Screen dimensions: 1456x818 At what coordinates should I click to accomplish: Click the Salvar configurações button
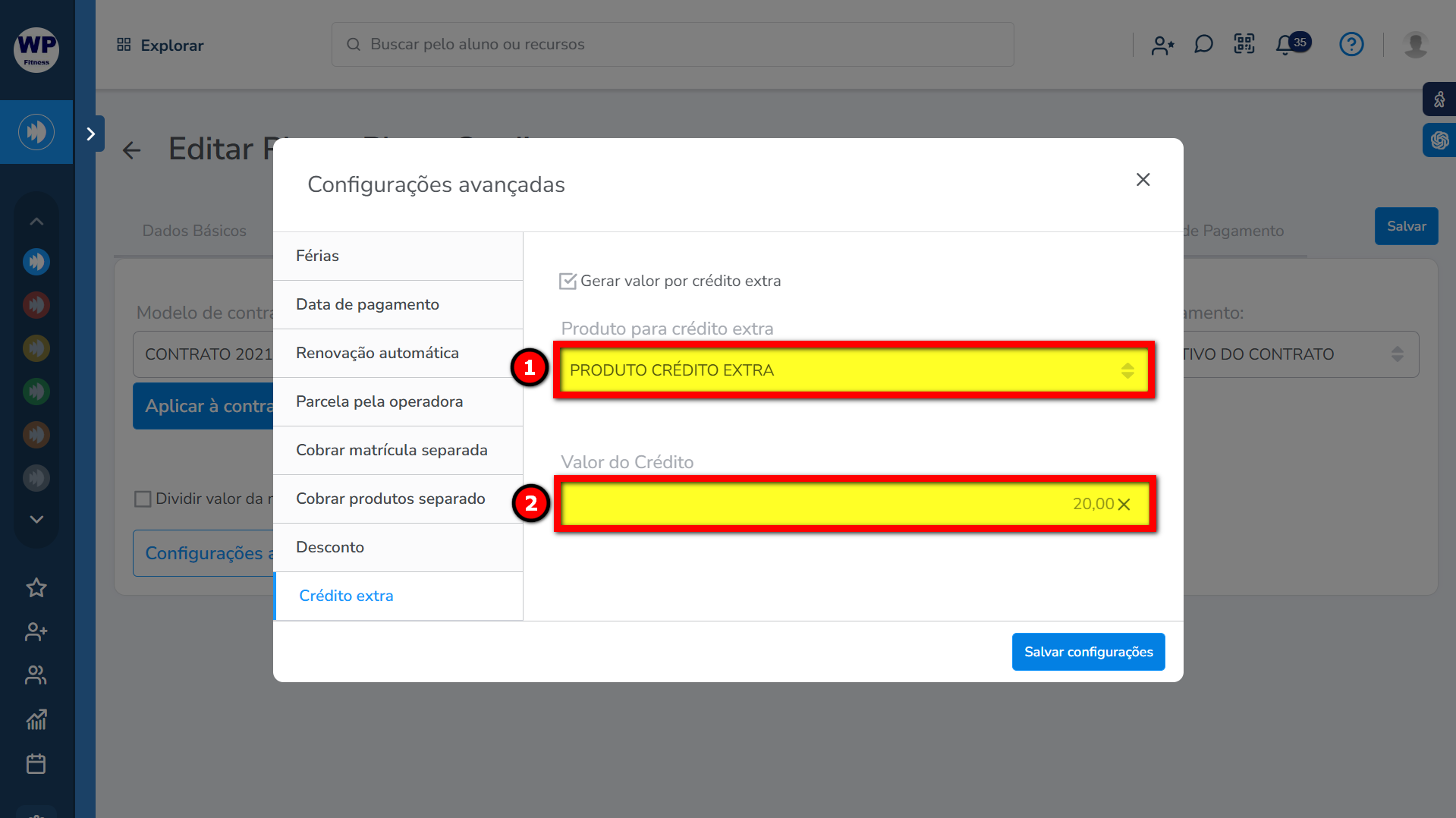[1088, 652]
